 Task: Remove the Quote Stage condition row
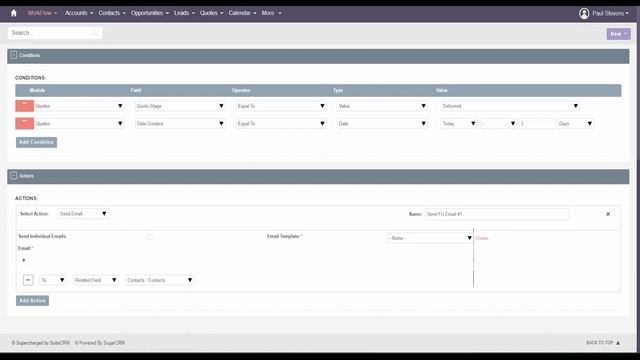click(x=24, y=106)
